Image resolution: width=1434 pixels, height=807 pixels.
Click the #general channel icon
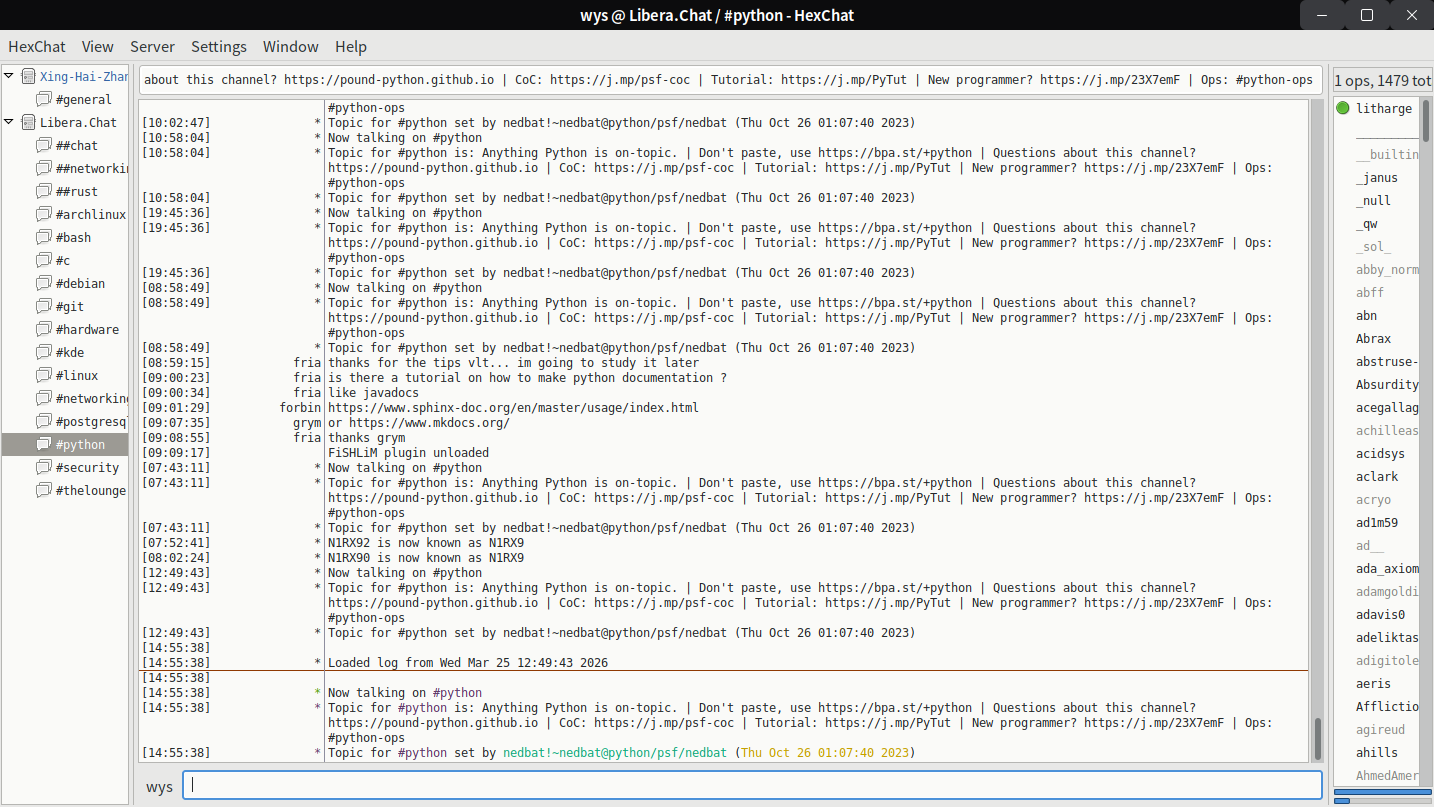click(x=43, y=99)
